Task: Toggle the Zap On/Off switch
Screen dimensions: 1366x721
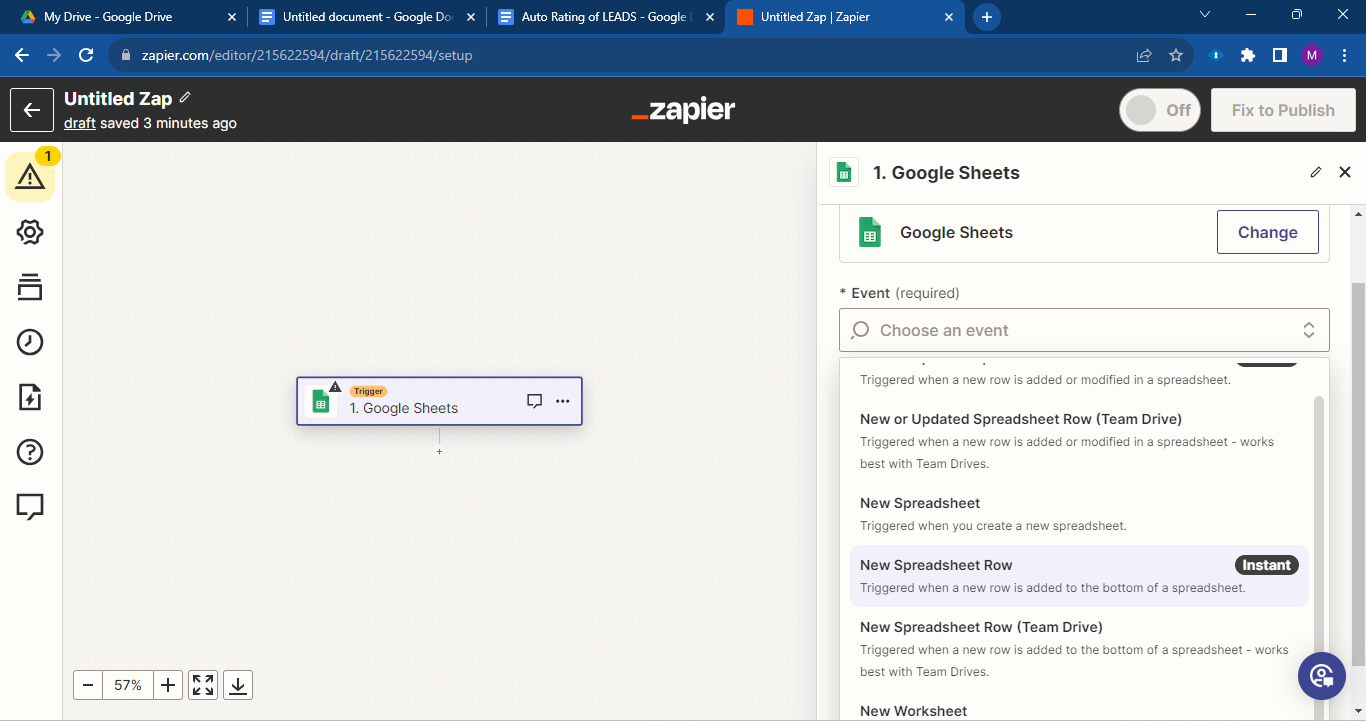Action: (x=1160, y=110)
